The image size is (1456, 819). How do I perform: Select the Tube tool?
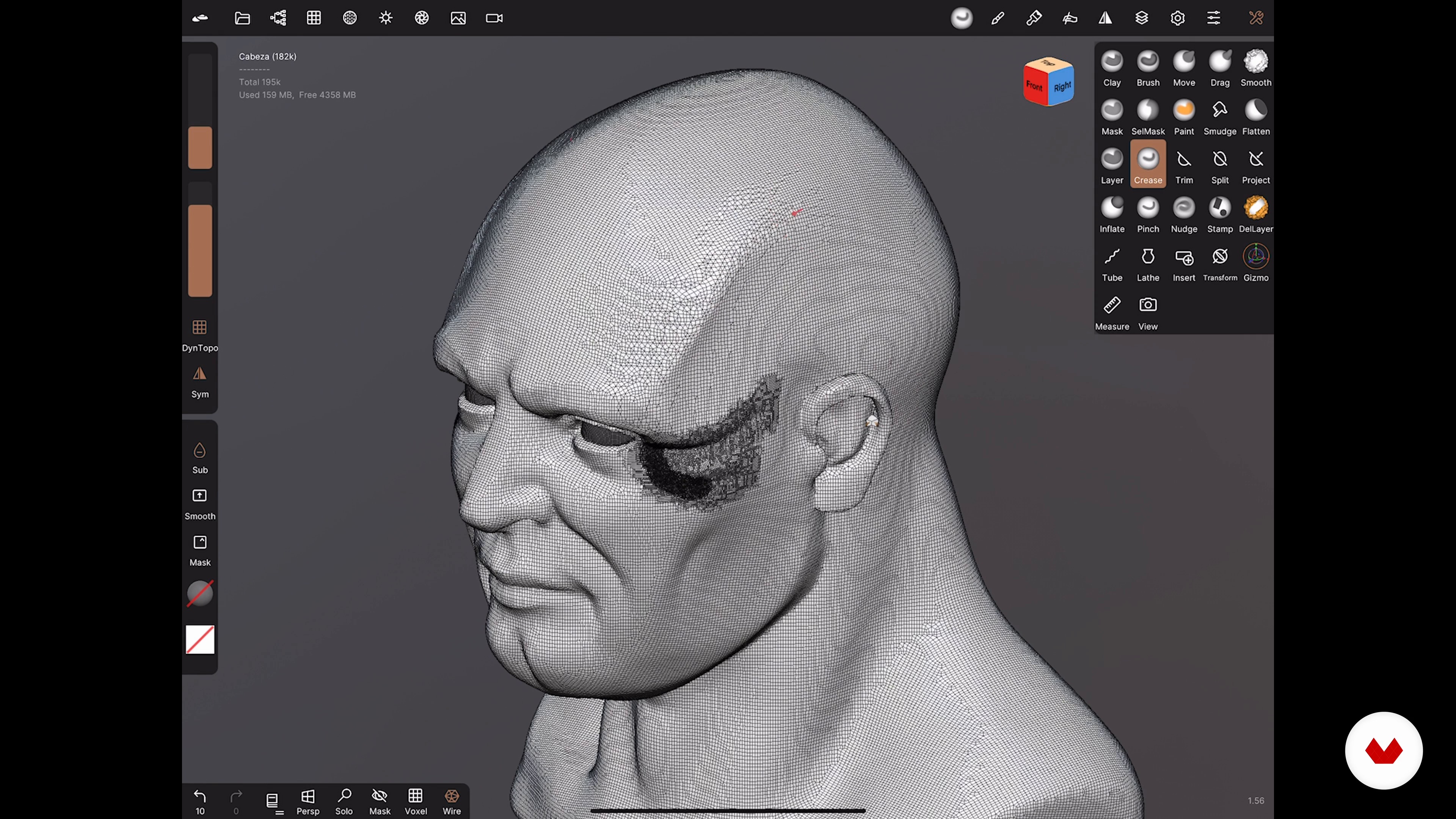[1112, 264]
